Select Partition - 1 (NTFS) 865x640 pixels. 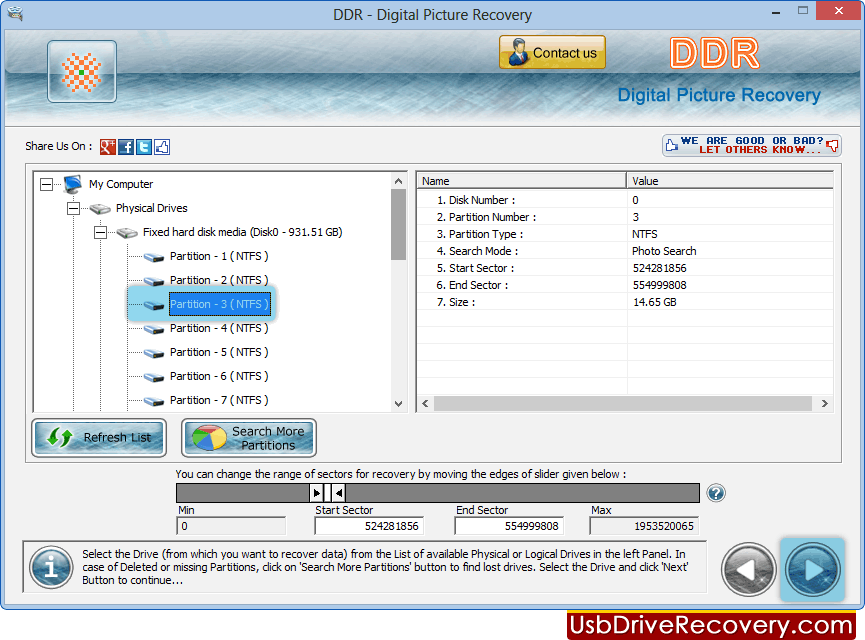click(219, 256)
